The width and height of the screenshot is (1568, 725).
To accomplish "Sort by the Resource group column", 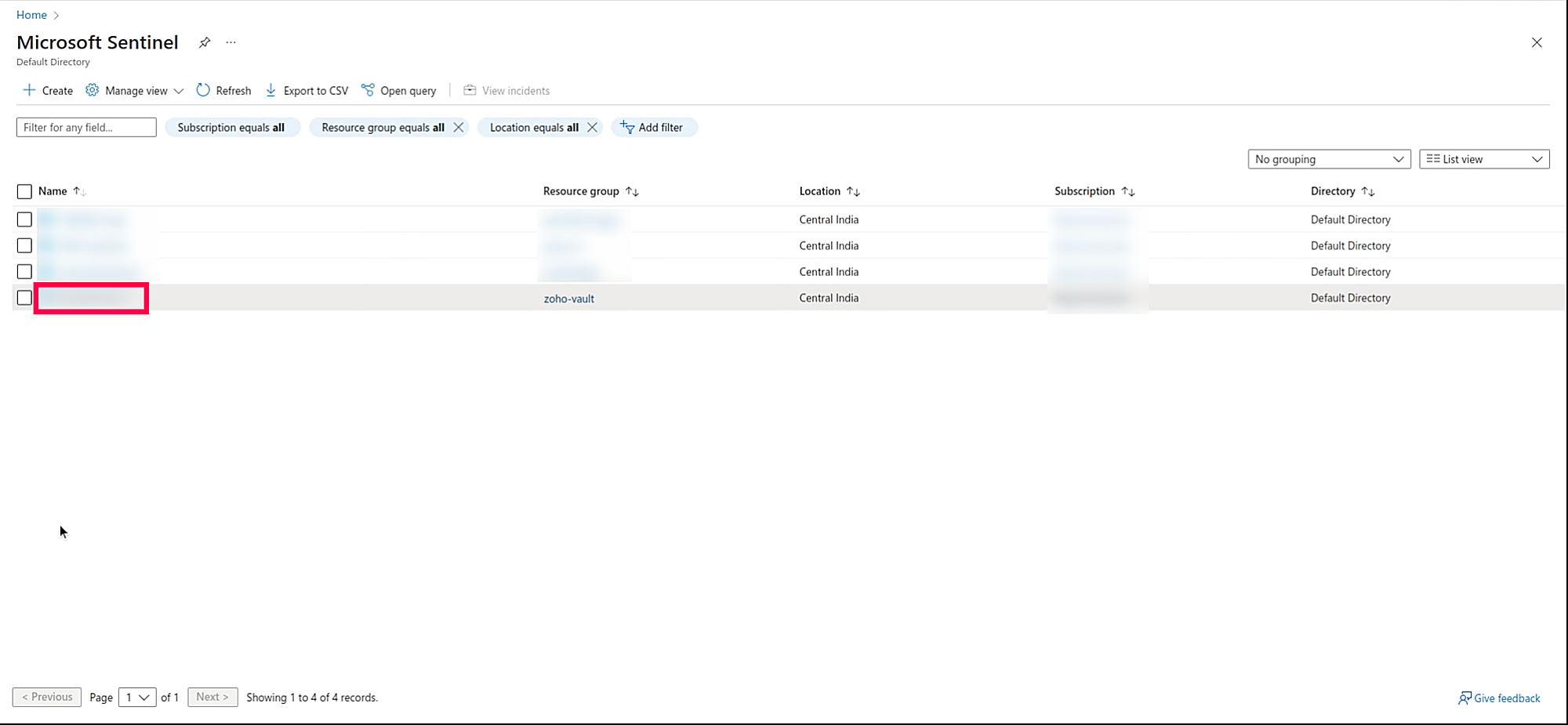I will coord(590,191).
